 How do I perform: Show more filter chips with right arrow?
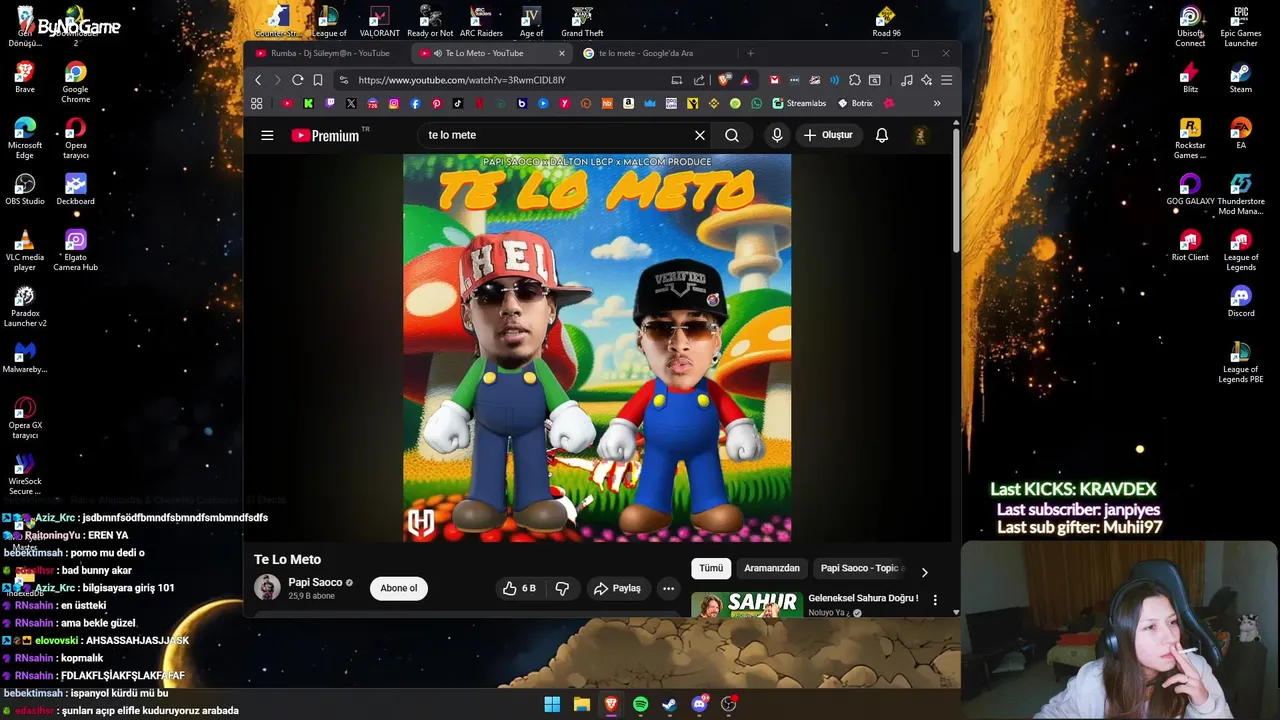pyautogui.click(x=924, y=572)
